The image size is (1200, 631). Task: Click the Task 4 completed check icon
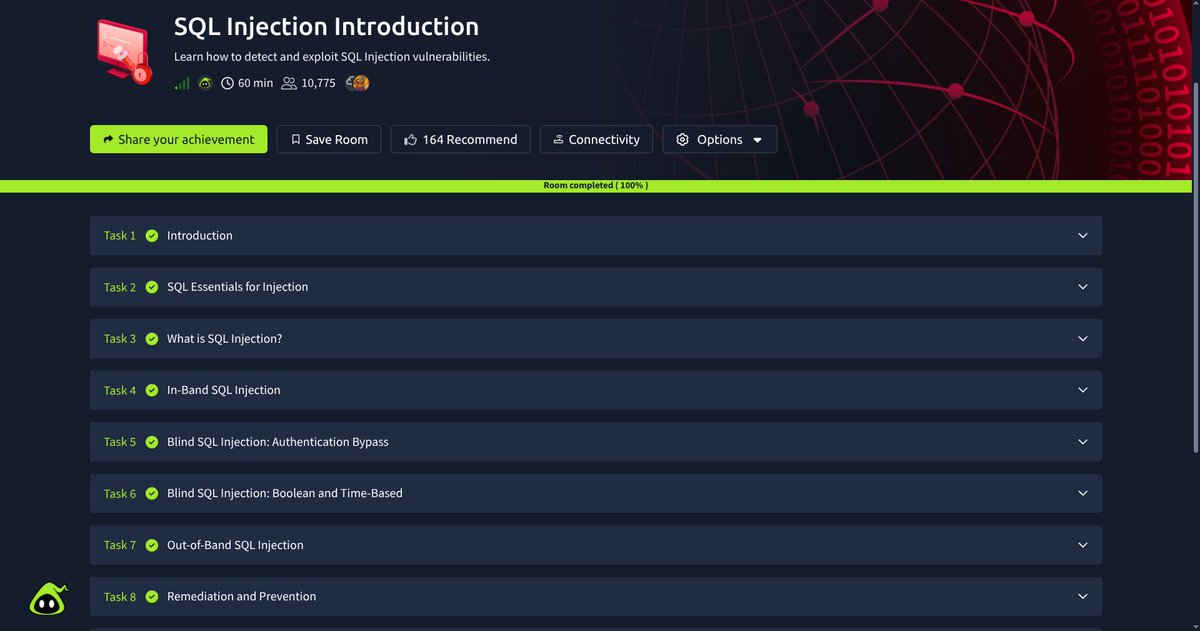[152, 390]
